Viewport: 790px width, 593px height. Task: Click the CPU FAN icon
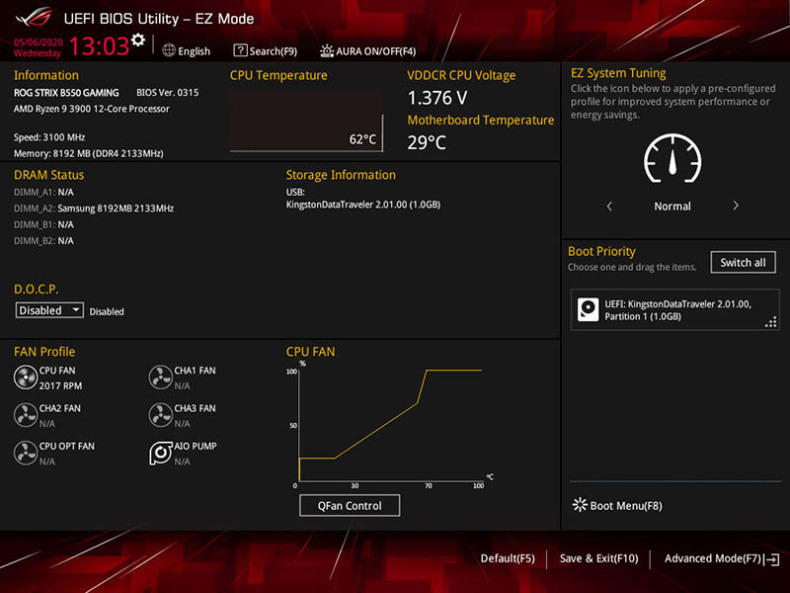(26, 377)
